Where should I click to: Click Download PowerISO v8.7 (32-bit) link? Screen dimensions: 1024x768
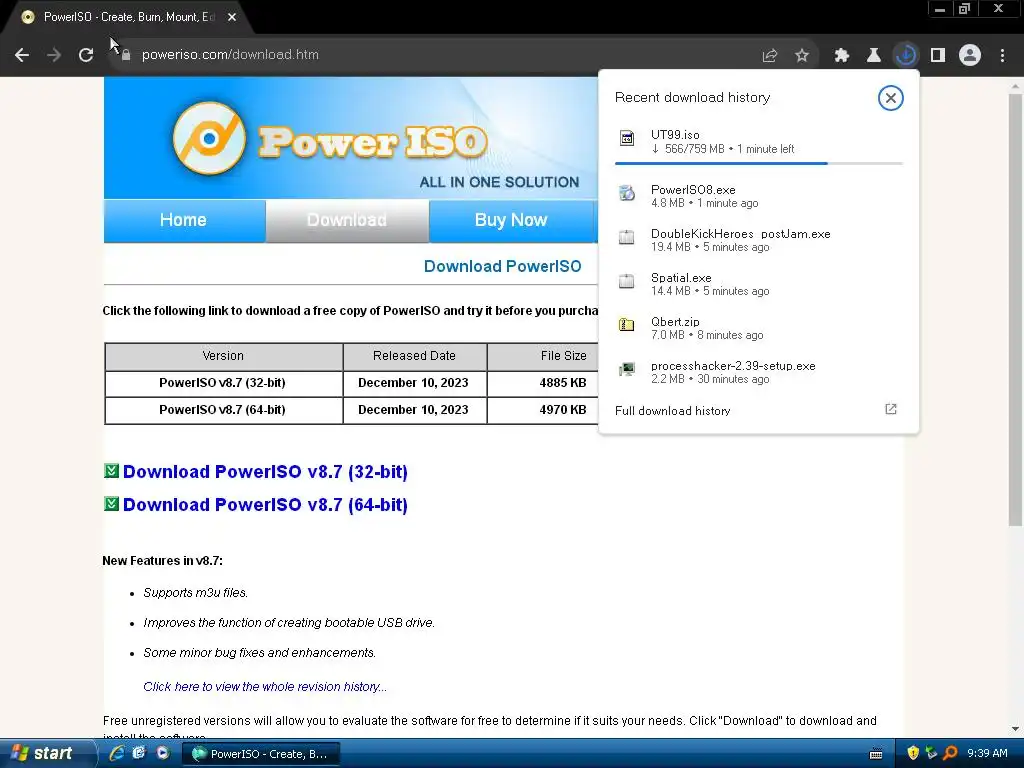pos(265,472)
